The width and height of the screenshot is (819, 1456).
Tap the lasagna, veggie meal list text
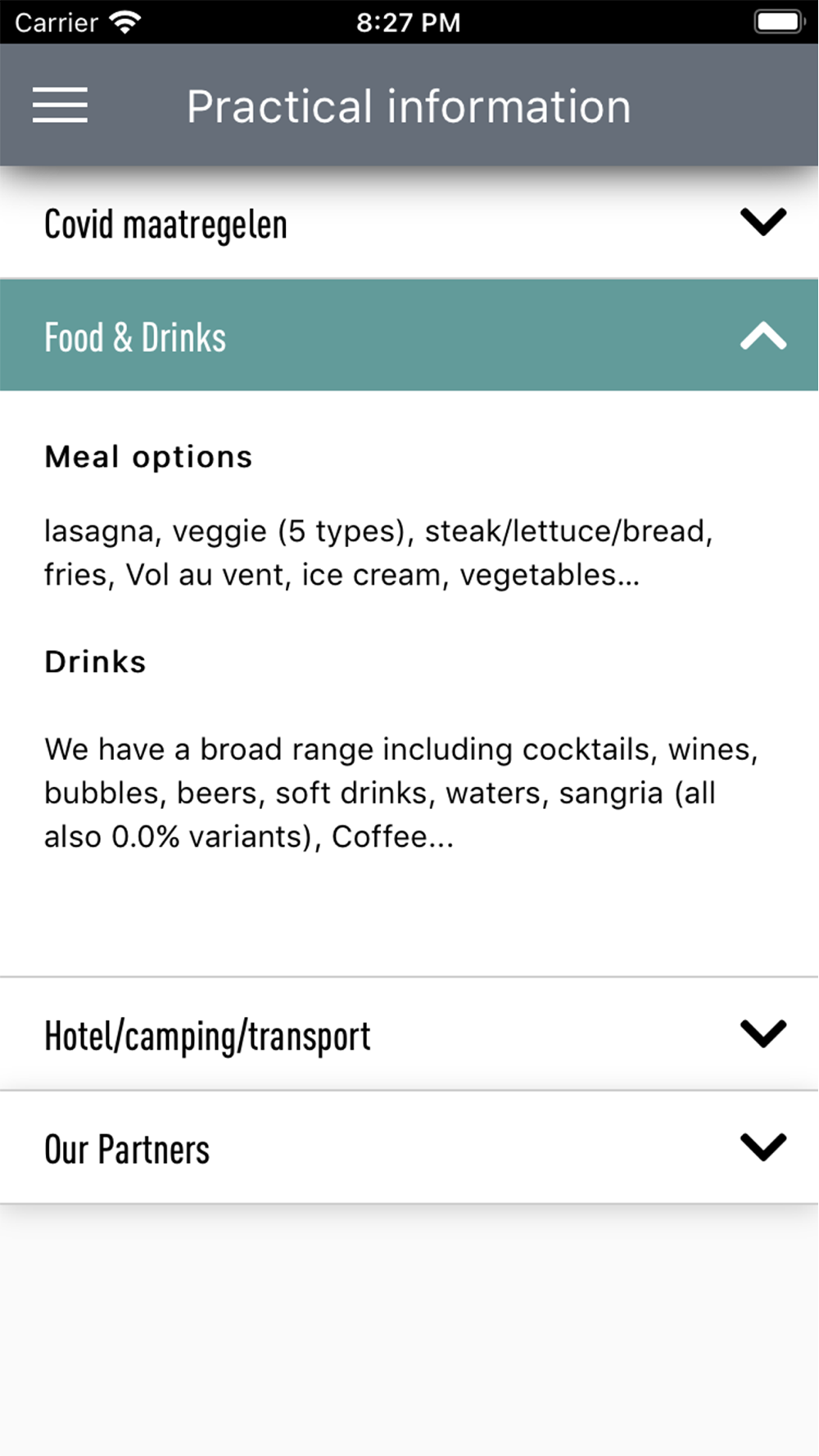pyautogui.click(x=378, y=553)
